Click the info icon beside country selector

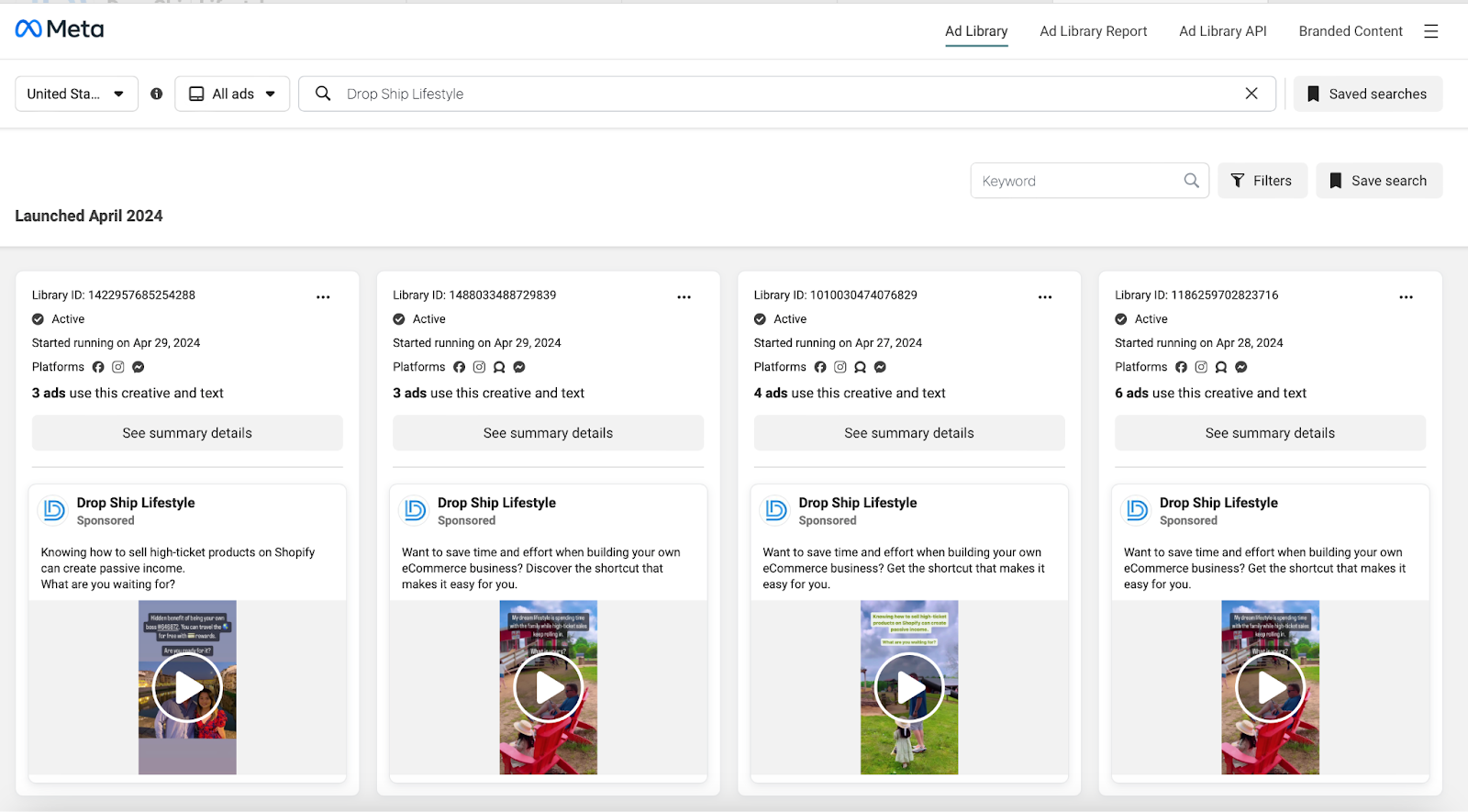pos(157,94)
